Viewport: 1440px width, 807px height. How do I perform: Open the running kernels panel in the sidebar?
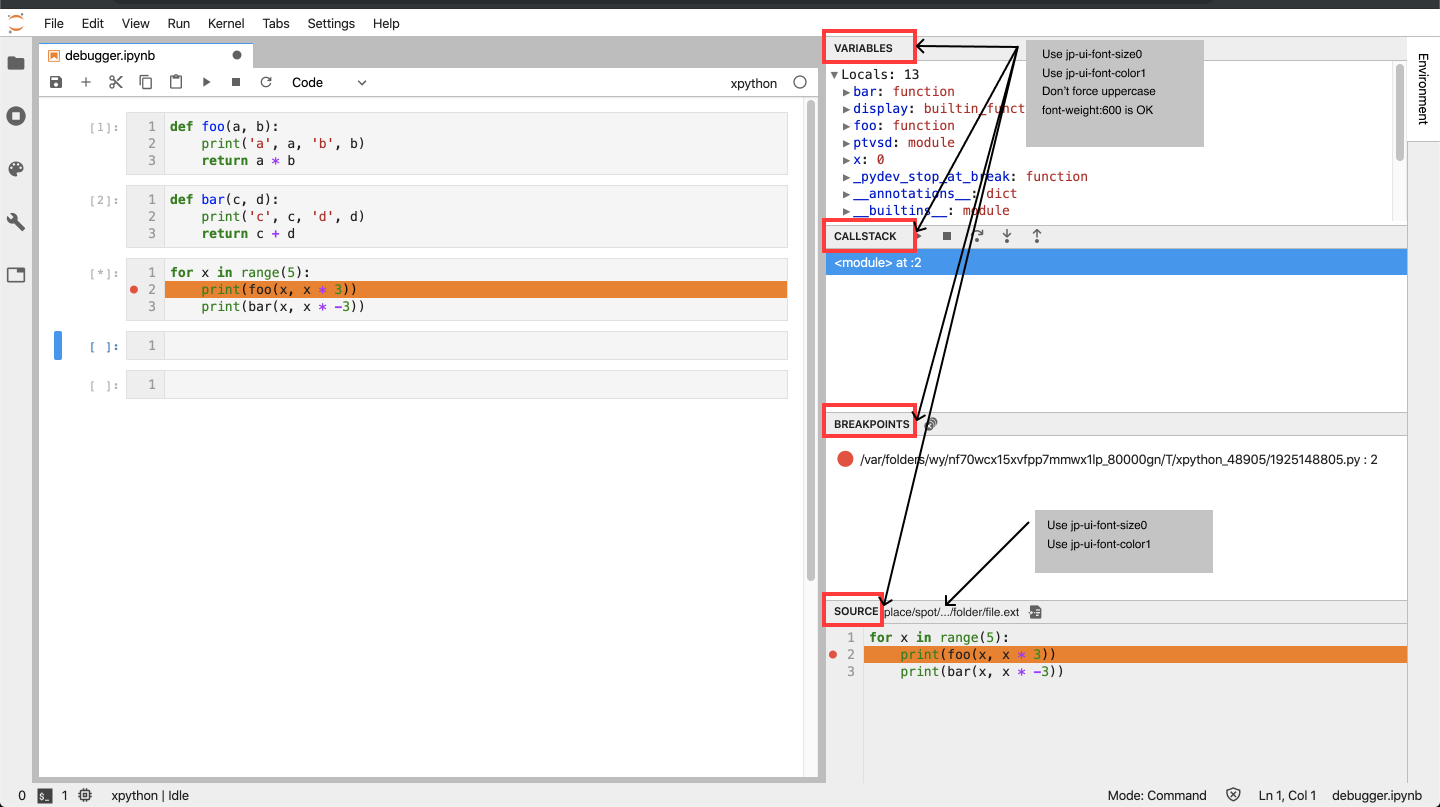click(16, 116)
